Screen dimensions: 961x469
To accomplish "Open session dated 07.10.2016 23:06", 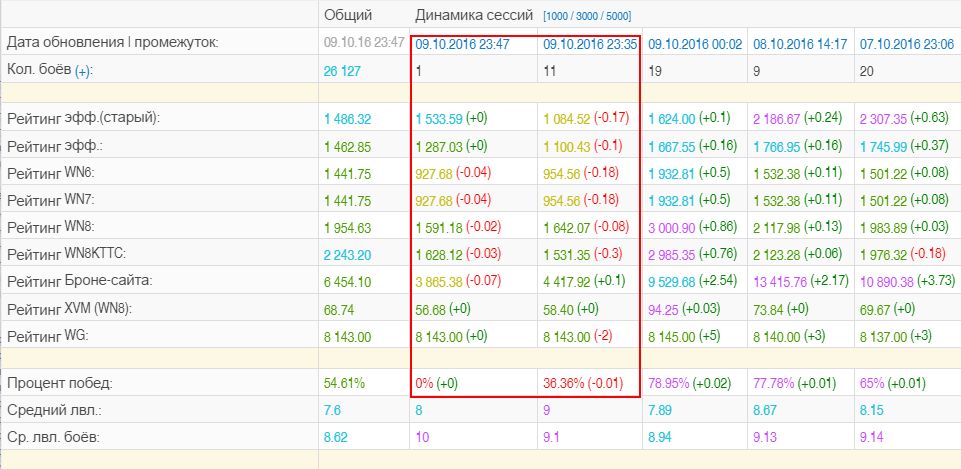I will coord(907,44).
